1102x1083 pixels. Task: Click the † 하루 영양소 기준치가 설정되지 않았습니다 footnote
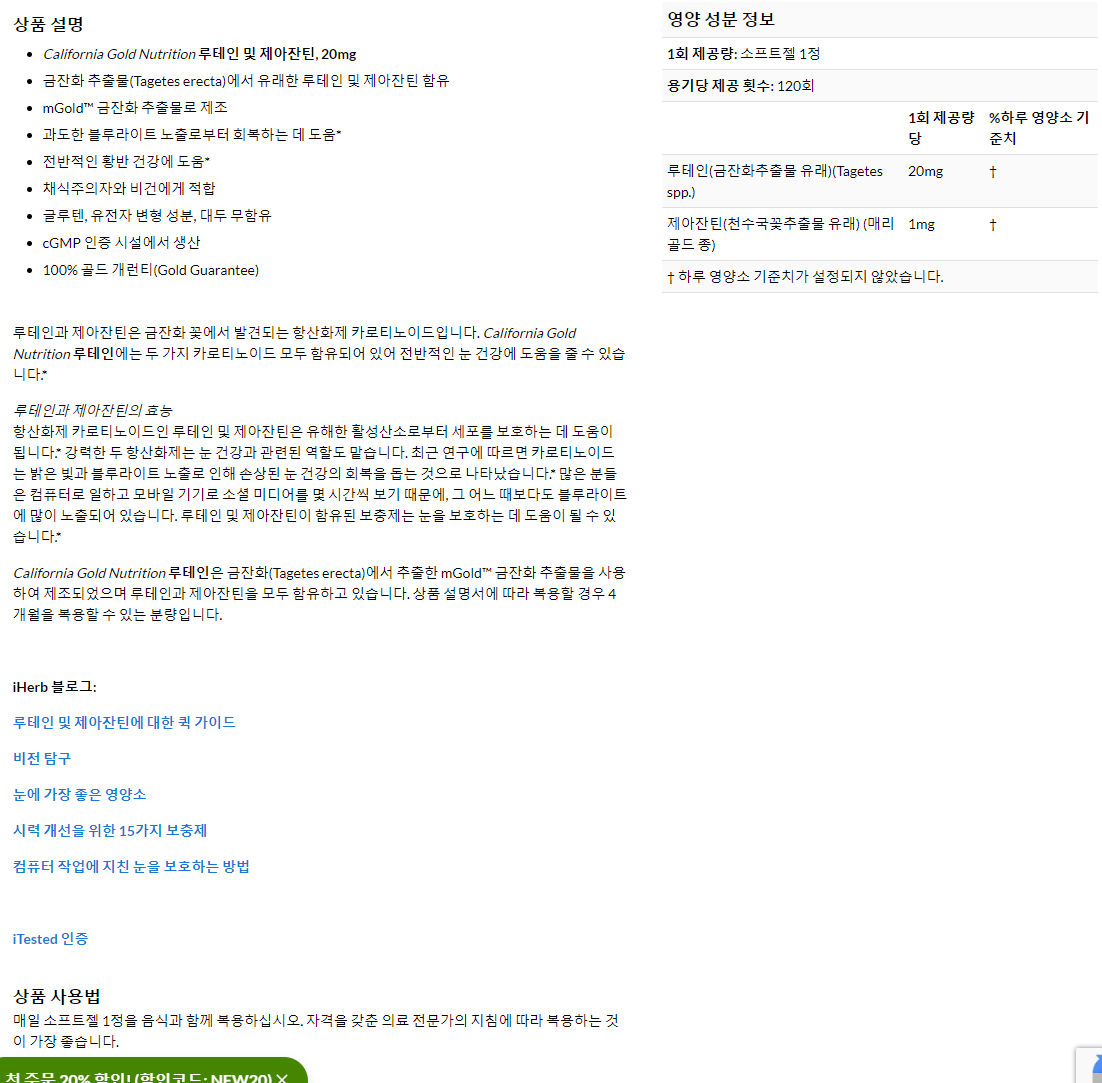805,277
